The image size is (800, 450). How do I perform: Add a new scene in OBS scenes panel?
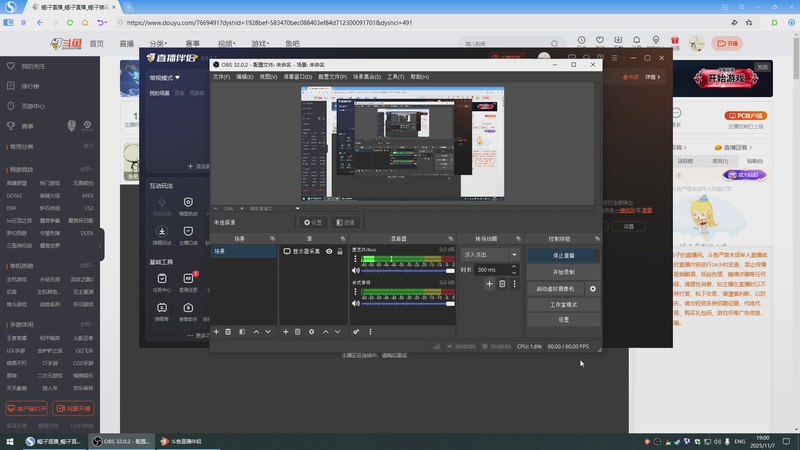(x=216, y=332)
